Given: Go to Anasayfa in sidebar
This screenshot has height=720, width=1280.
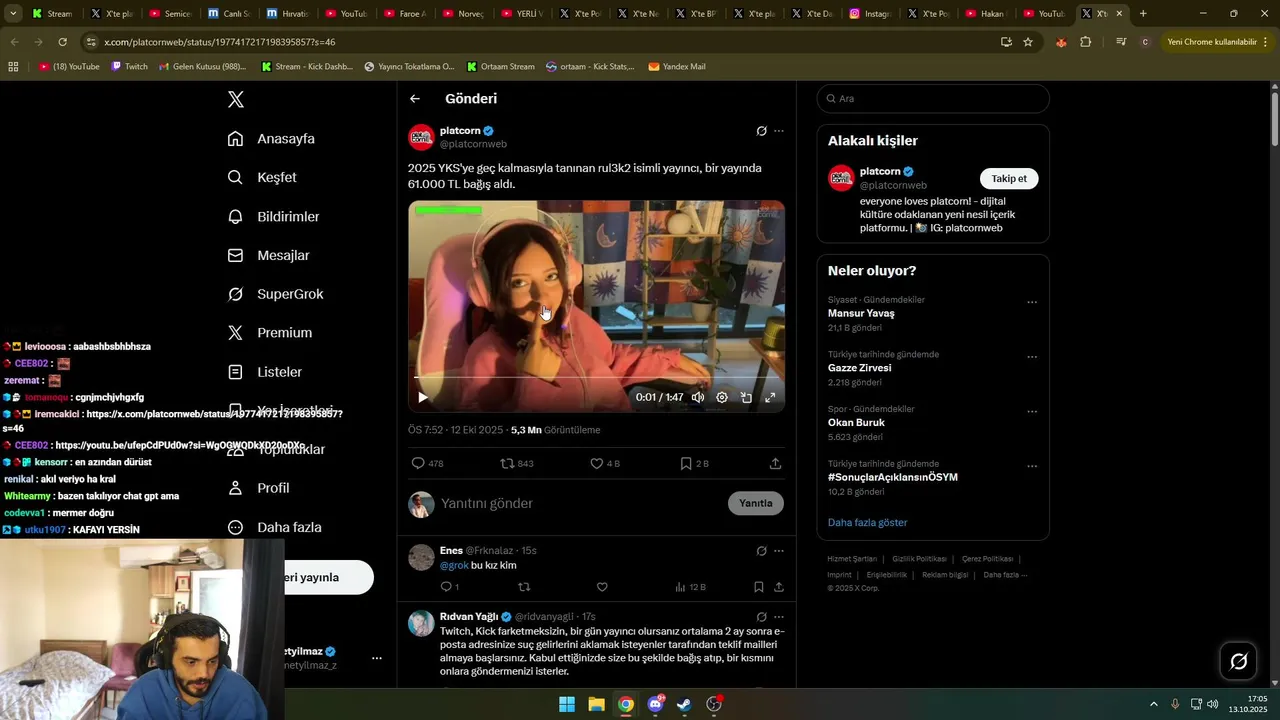Looking at the screenshot, I should [x=271, y=139].
